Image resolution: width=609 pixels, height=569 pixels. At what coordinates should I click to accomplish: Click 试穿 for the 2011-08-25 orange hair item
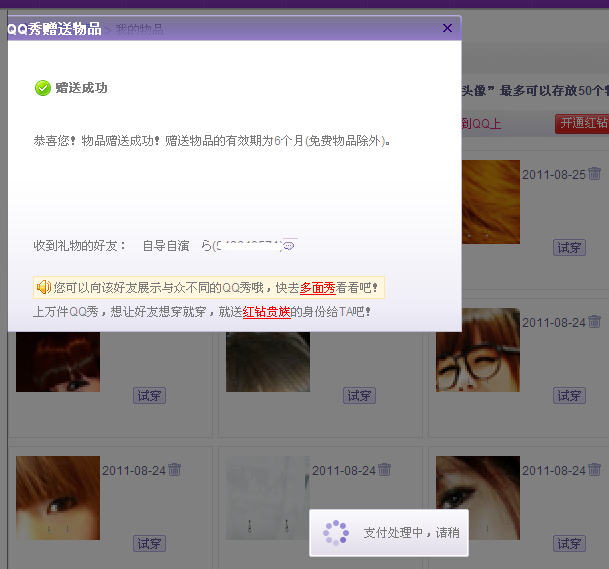pyautogui.click(x=569, y=248)
